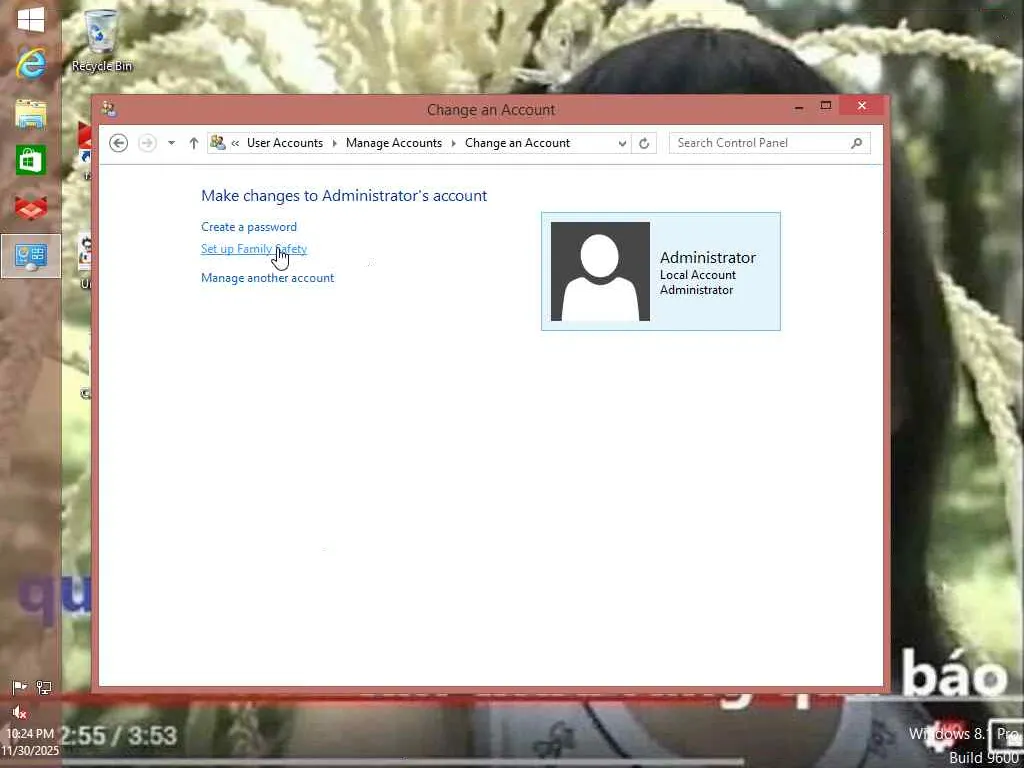Click the Forward arrow in Control Panel
Screen dimensions: 1024x768
tap(148, 143)
